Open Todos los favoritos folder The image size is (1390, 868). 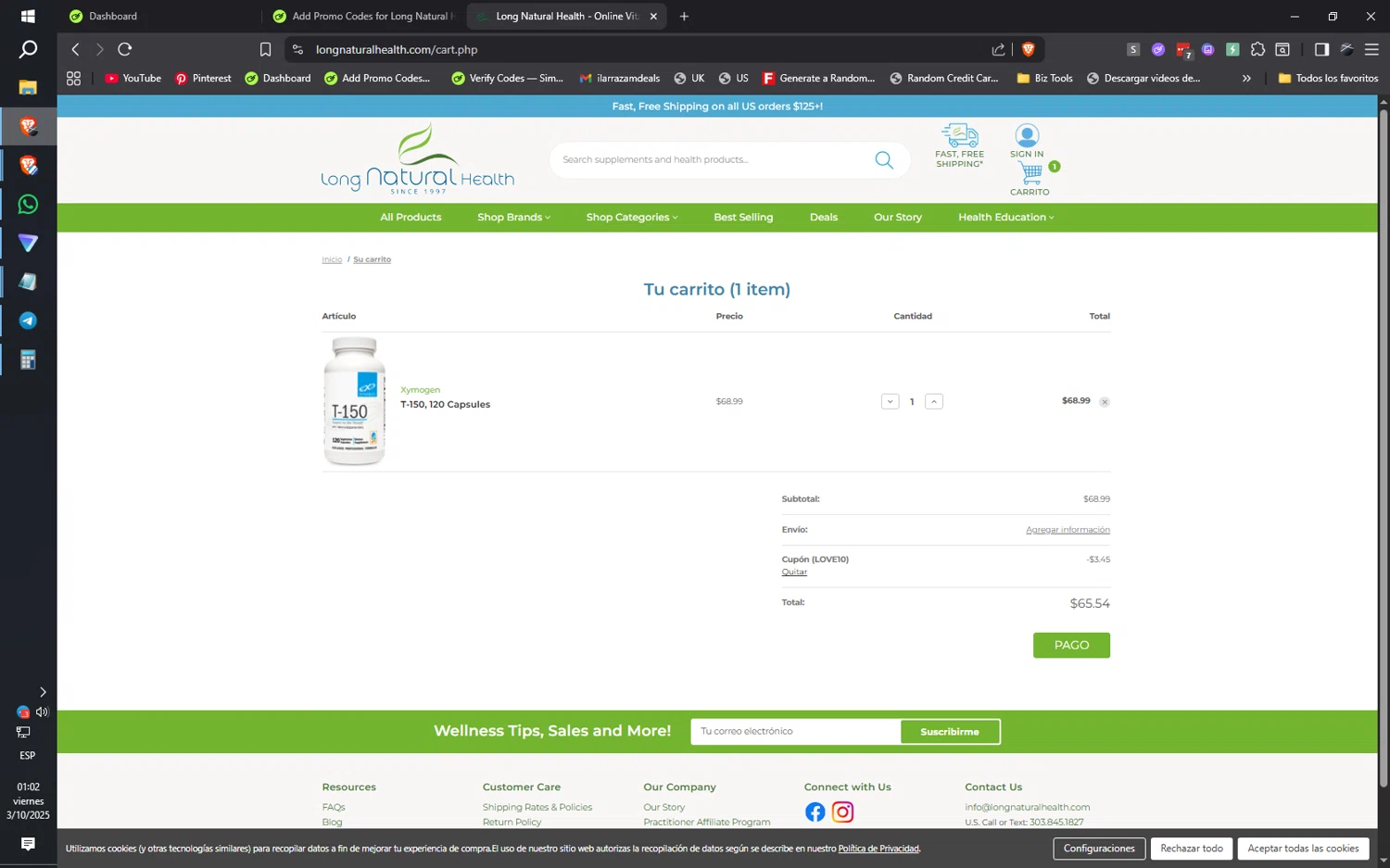click(1328, 79)
